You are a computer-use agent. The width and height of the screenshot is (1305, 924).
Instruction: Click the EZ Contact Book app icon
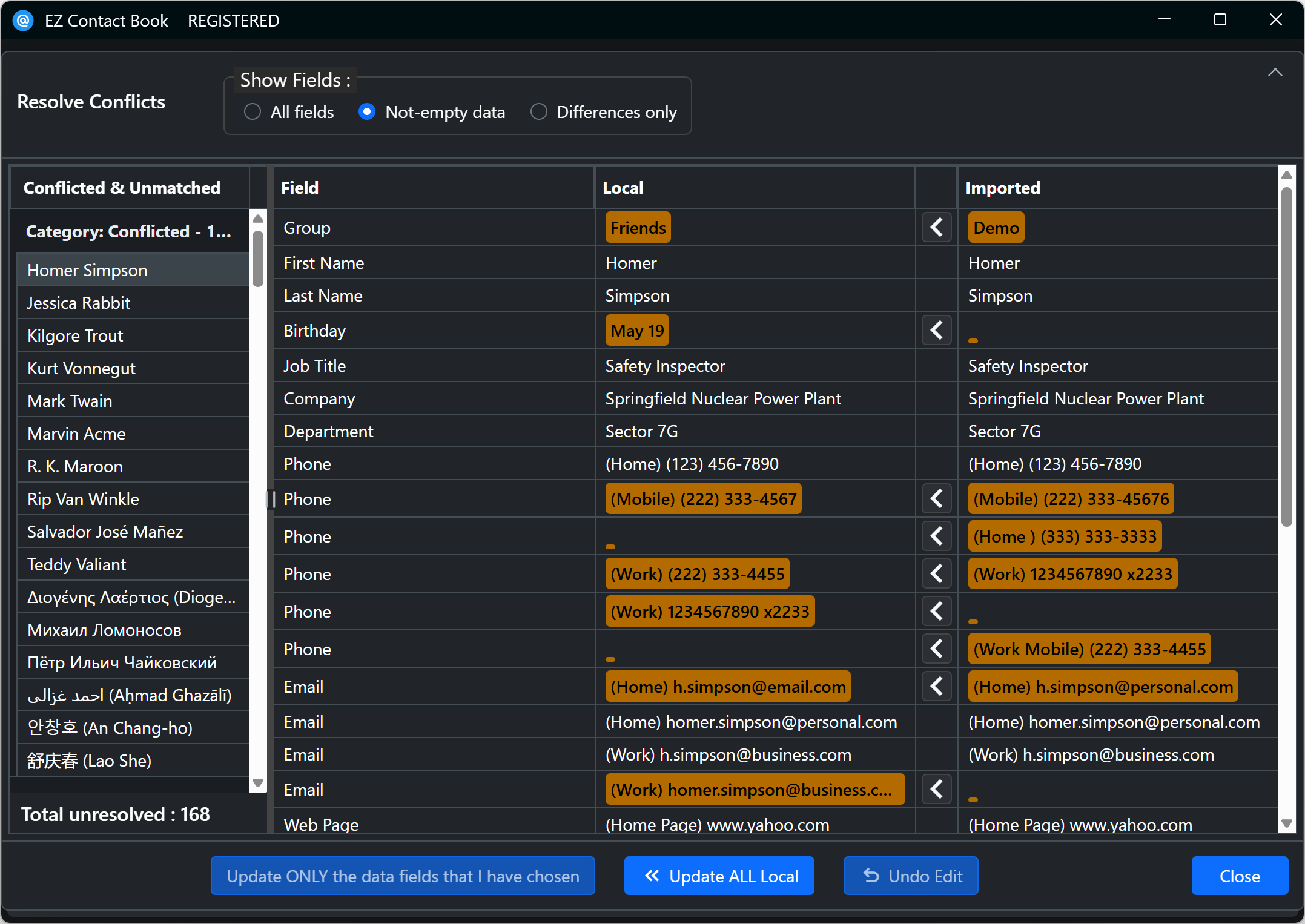click(x=23, y=21)
